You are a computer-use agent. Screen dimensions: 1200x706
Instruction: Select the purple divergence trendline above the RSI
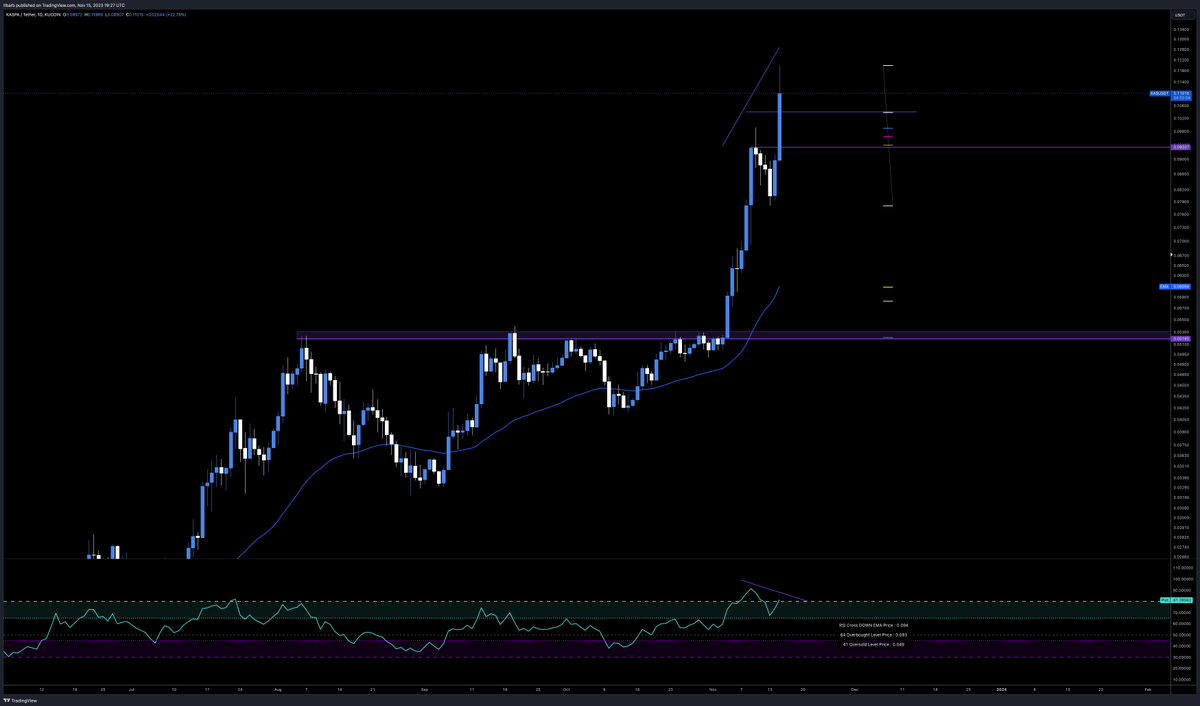[x=773, y=590]
